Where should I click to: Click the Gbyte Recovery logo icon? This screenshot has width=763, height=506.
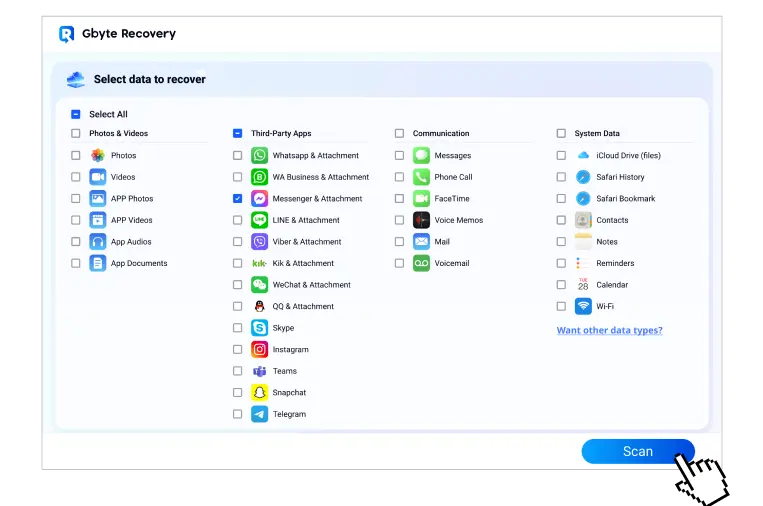pos(67,34)
